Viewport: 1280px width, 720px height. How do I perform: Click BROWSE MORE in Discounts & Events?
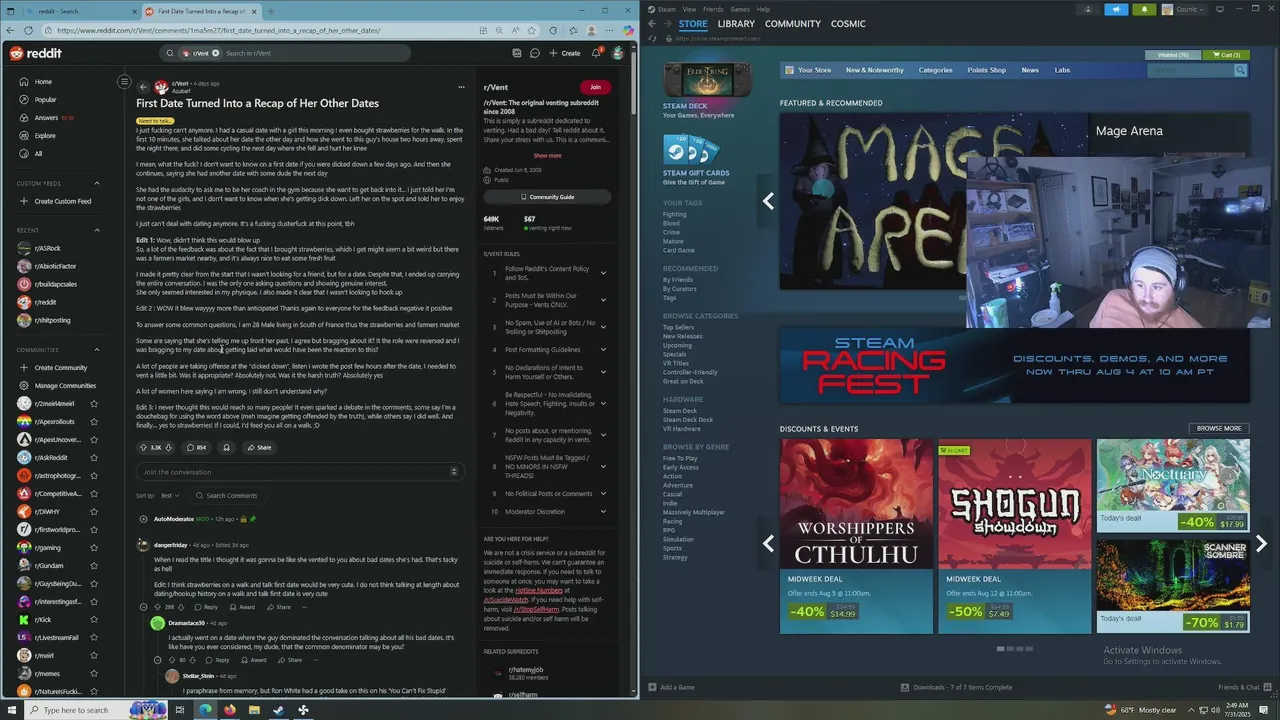click(x=1219, y=428)
